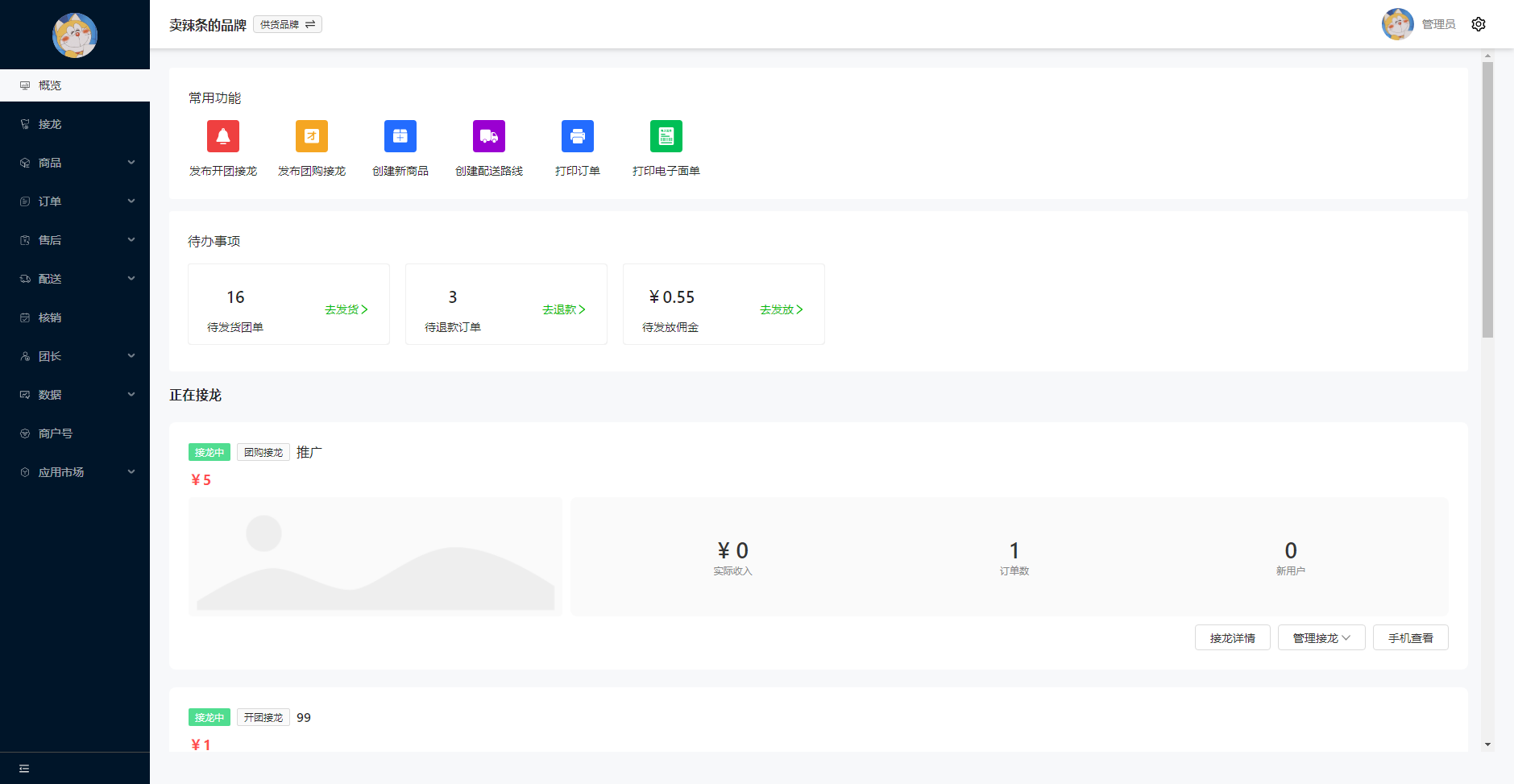
Task: Click the admin avatar next to 管理员
Action: coord(1398,24)
